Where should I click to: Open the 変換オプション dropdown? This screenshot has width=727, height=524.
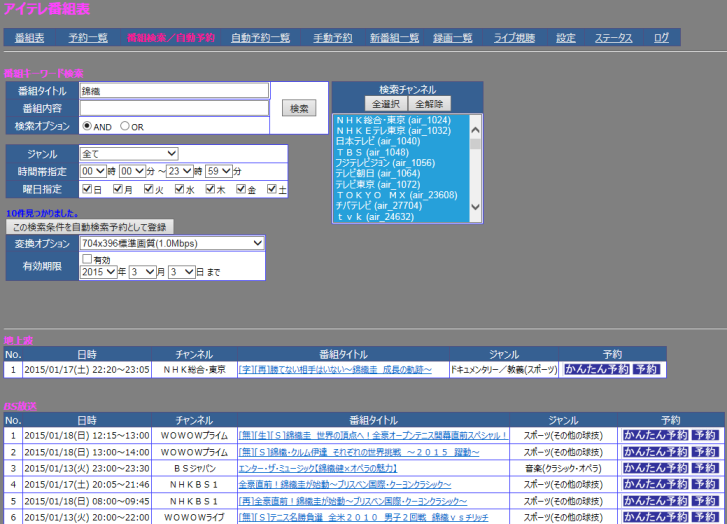pyautogui.click(x=172, y=243)
